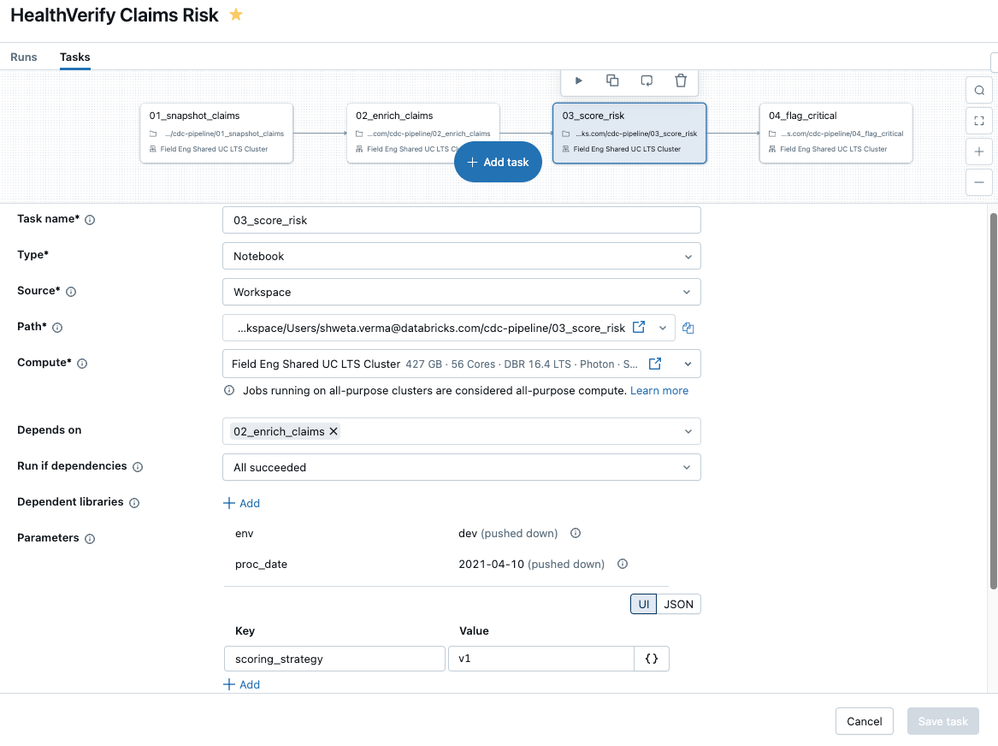Screen dimensions: 998x746
Task: Switch to the Runs tab
Action: (x=23, y=57)
